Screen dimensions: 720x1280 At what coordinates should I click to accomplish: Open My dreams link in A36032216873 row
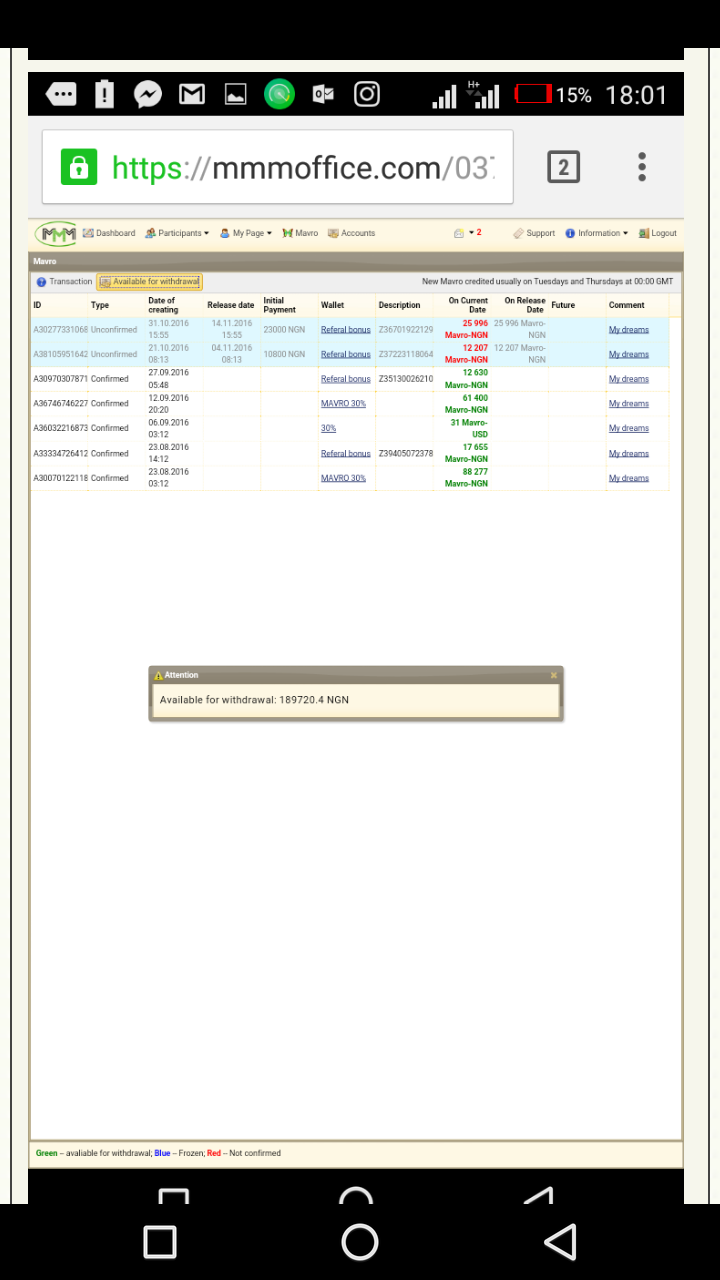click(629, 428)
